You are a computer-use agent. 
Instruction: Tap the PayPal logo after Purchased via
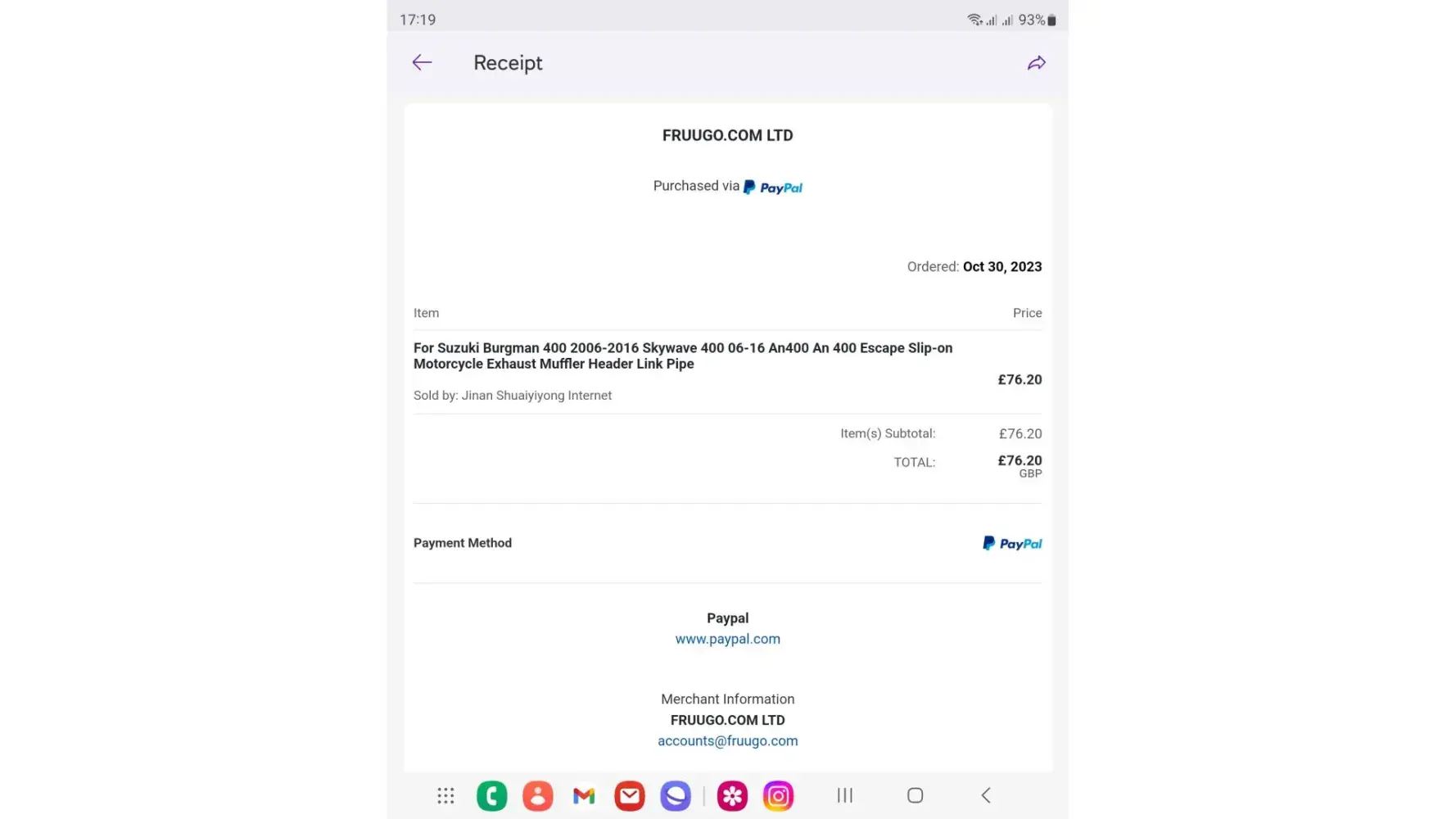[x=772, y=188]
